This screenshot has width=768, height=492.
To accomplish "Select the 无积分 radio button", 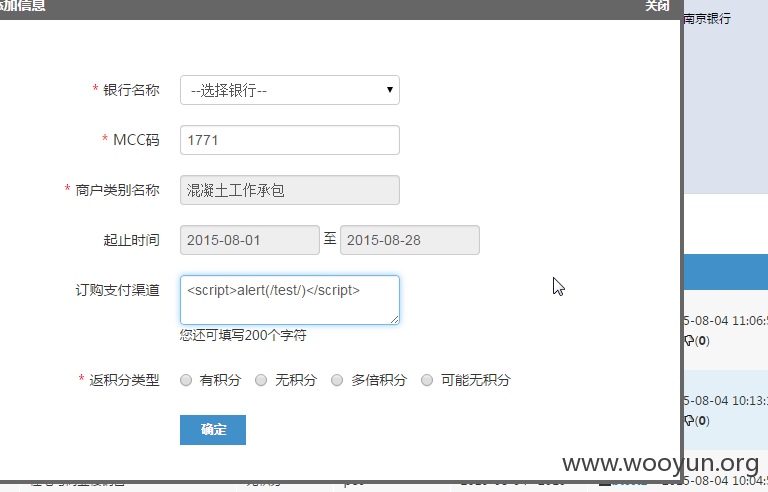I will [x=261, y=380].
